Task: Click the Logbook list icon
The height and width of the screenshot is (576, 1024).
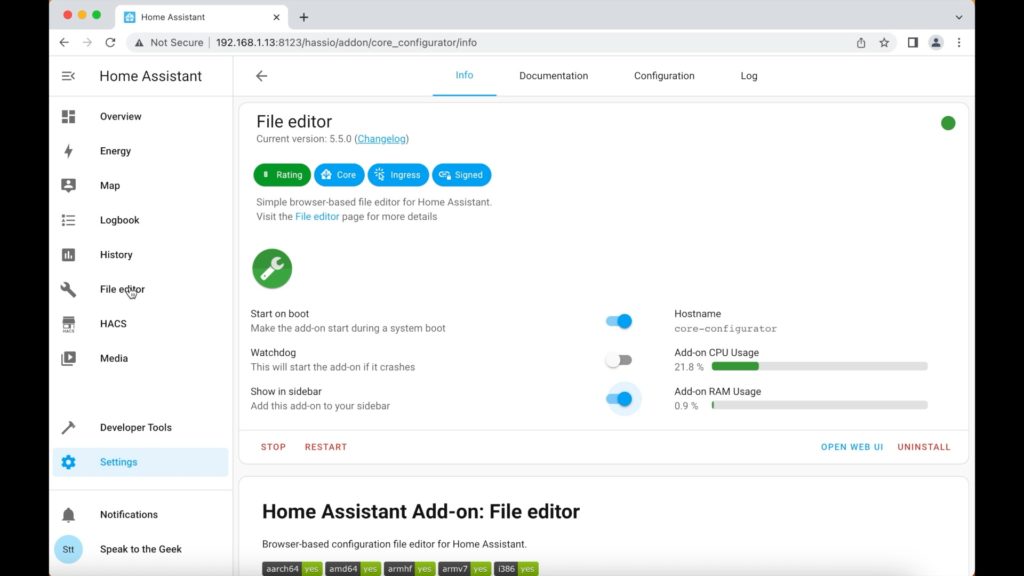Action: click(69, 220)
